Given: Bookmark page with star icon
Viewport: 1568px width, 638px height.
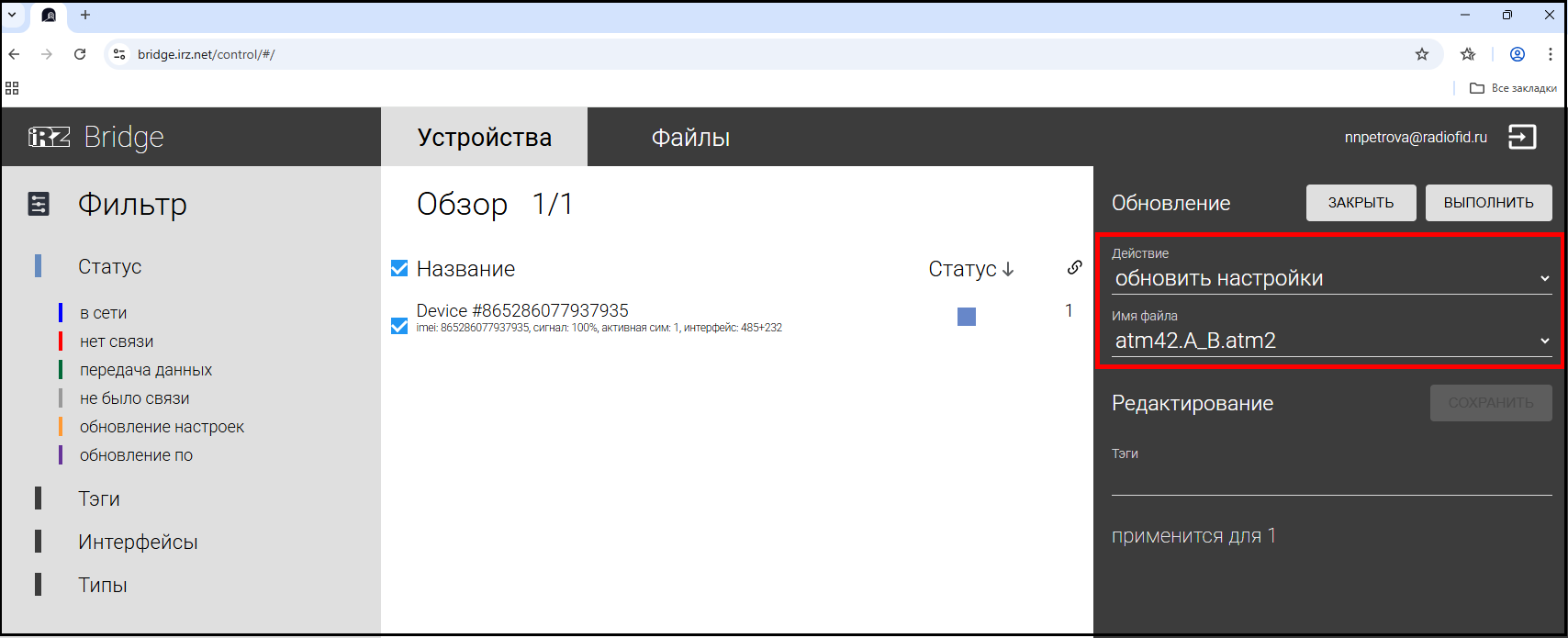Looking at the screenshot, I should point(1421,54).
